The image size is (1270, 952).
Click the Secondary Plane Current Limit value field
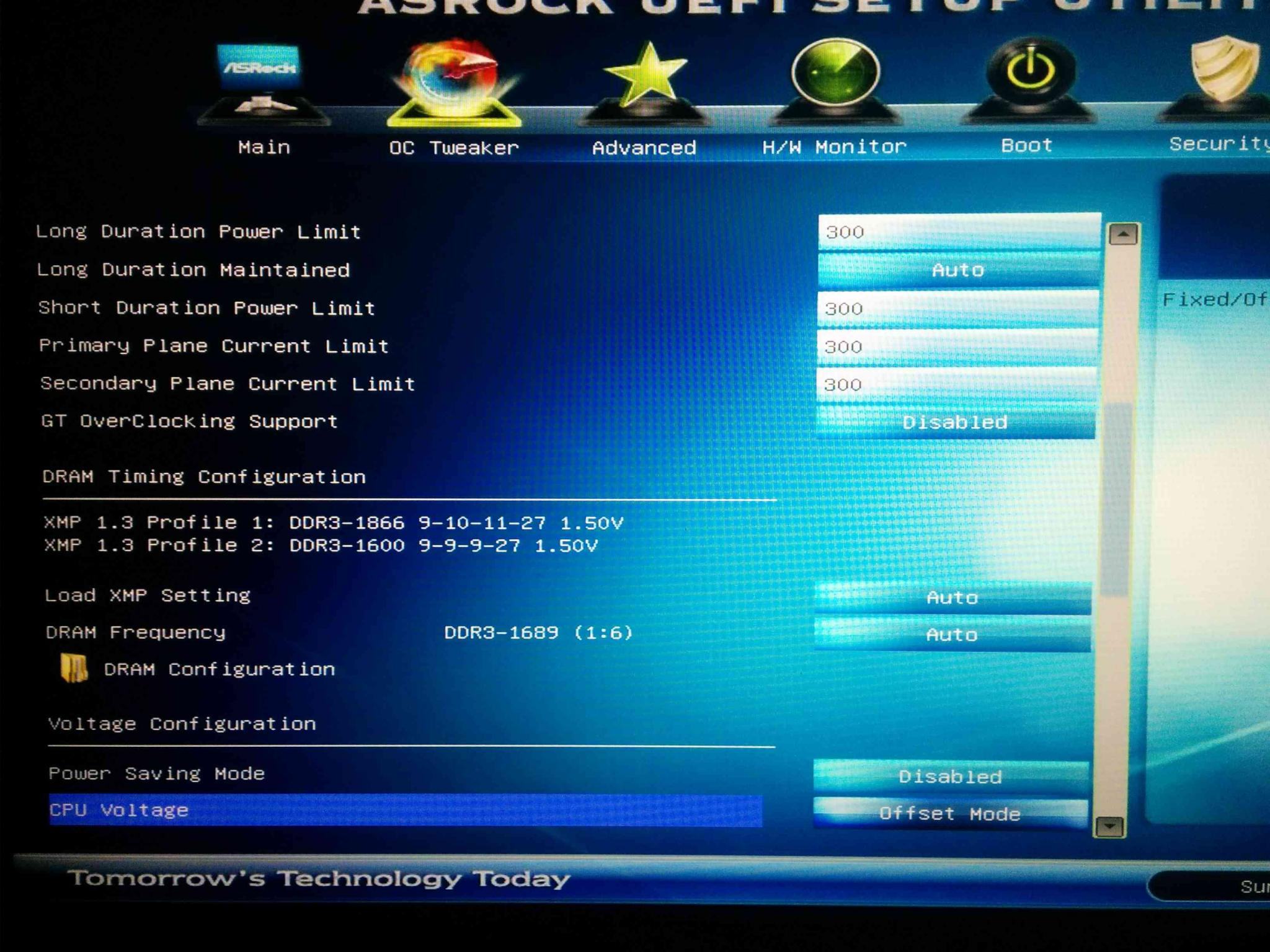point(956,384)
